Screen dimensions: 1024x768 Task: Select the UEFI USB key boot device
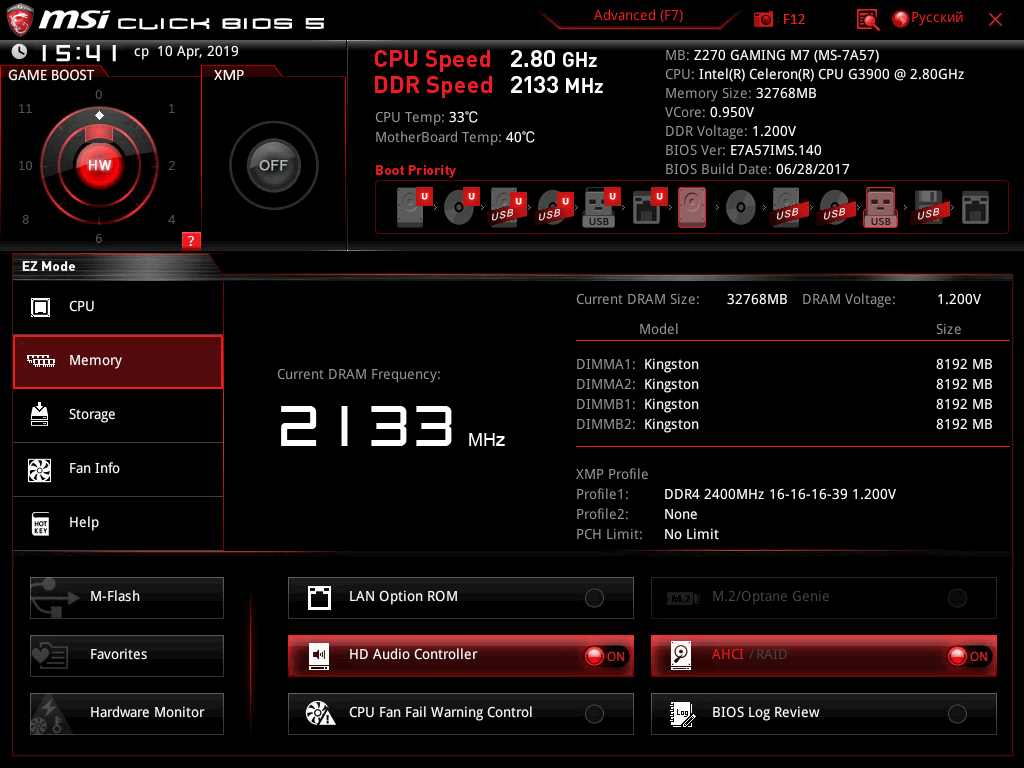pos(601,208)
